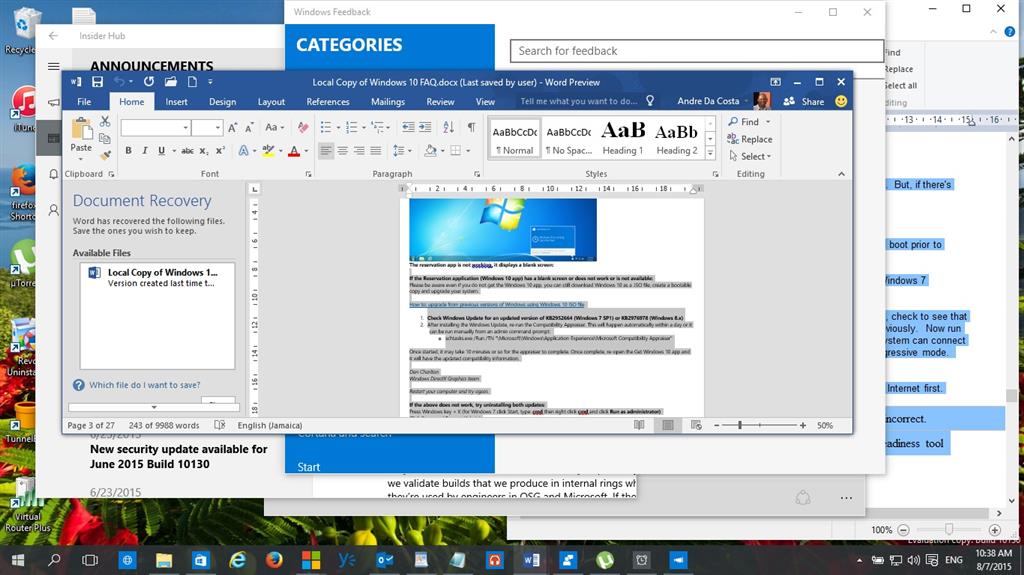Pick the red font color swatch button

click(294, 151)
